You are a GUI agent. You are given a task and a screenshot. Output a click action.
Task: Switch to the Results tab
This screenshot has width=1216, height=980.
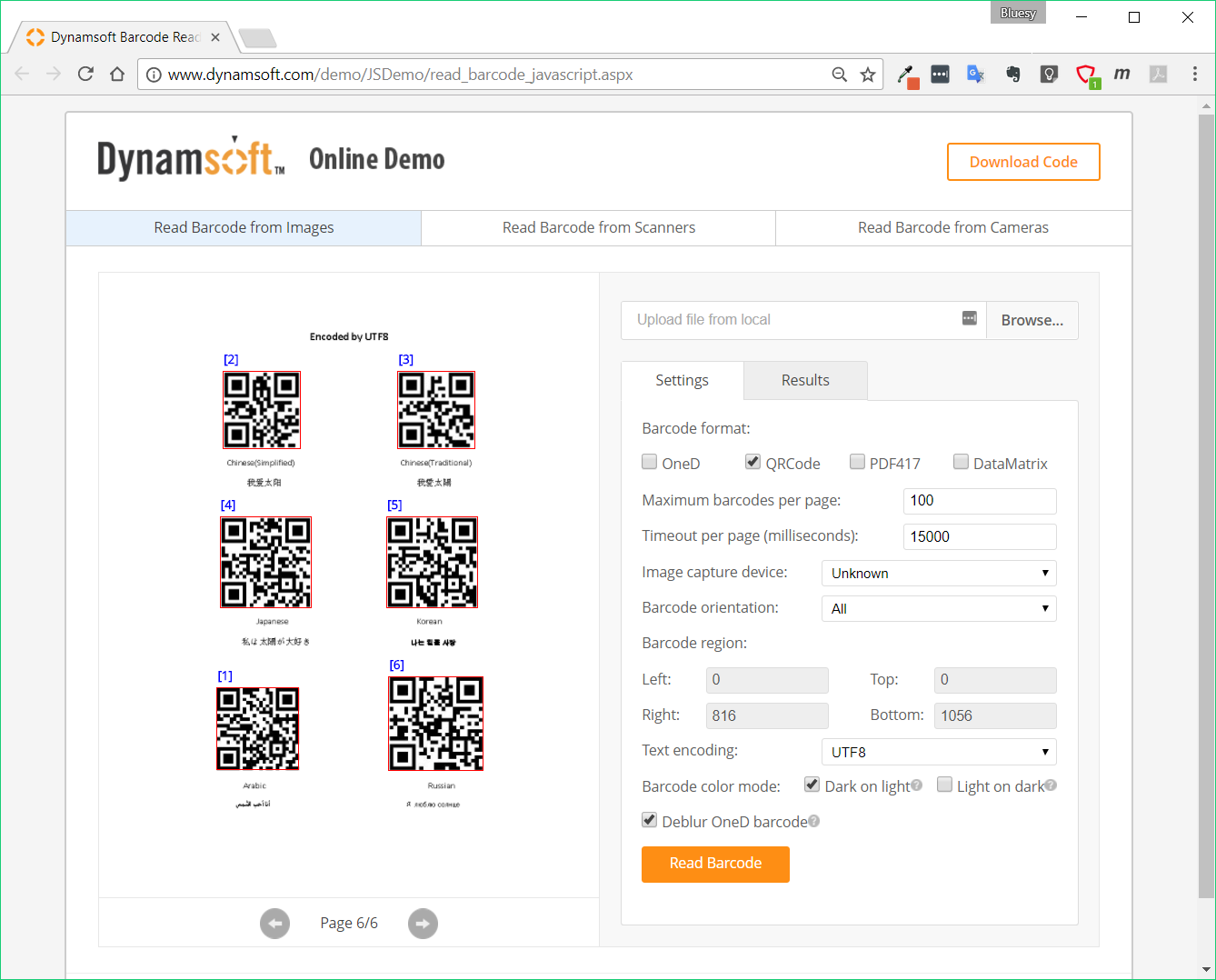[x=805, y=380]
